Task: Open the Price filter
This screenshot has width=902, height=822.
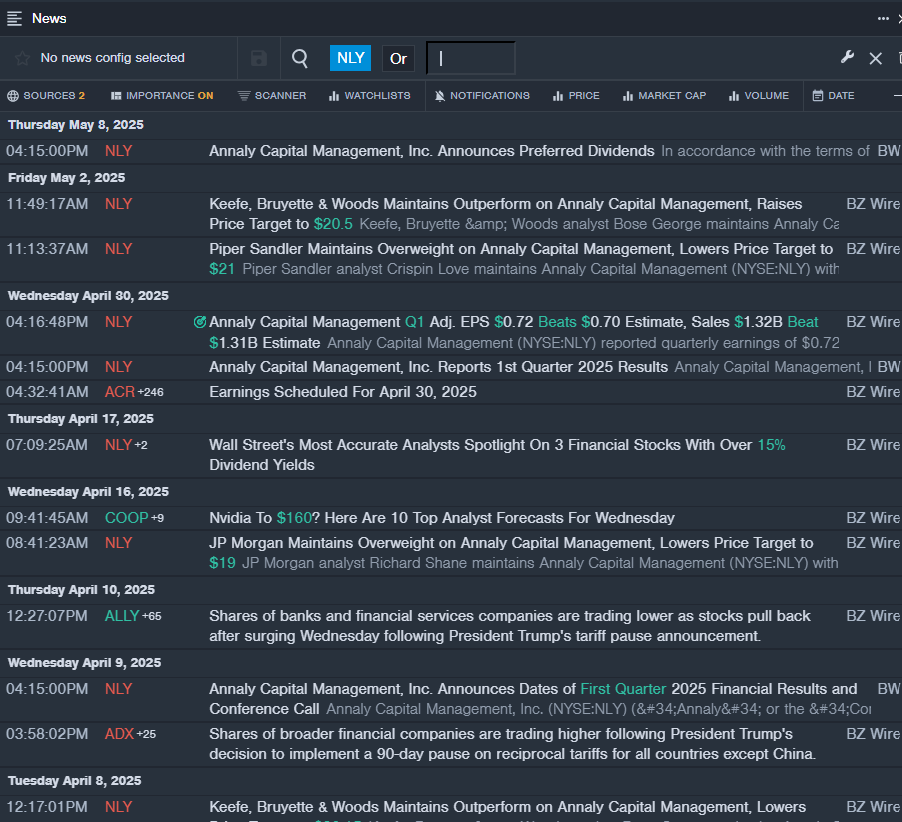Action: click(x=576, y=95)
